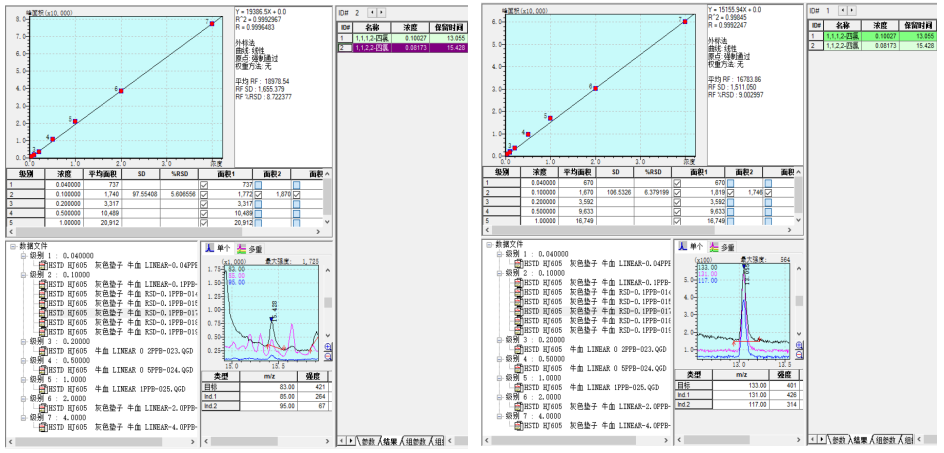Click file icon for LINEAR 0 2PPB-023.QGD in left tree

43,351
